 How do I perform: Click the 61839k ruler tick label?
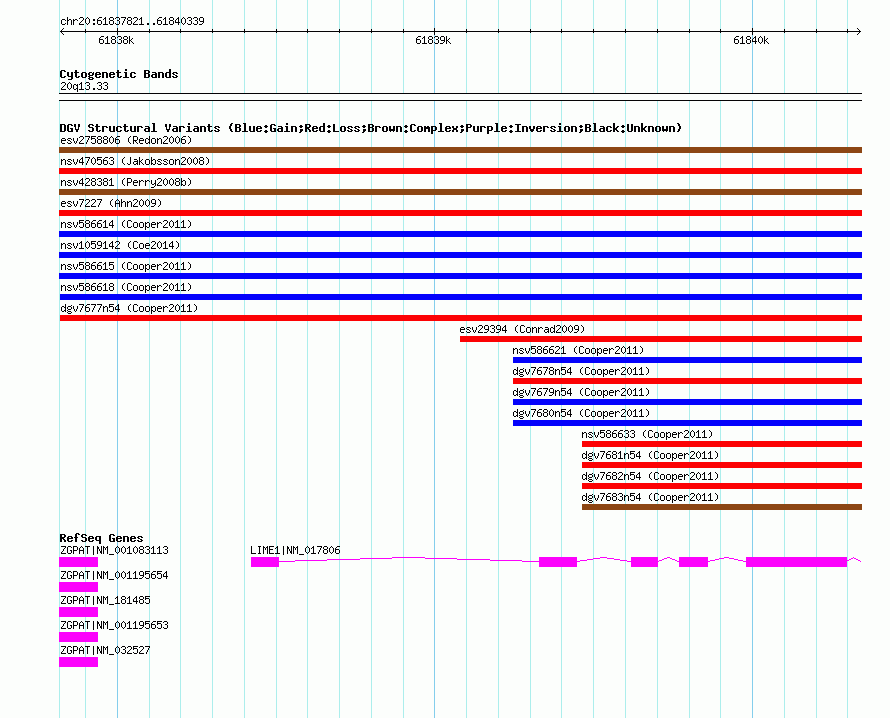pyautogui.click(x=433, y=40)
